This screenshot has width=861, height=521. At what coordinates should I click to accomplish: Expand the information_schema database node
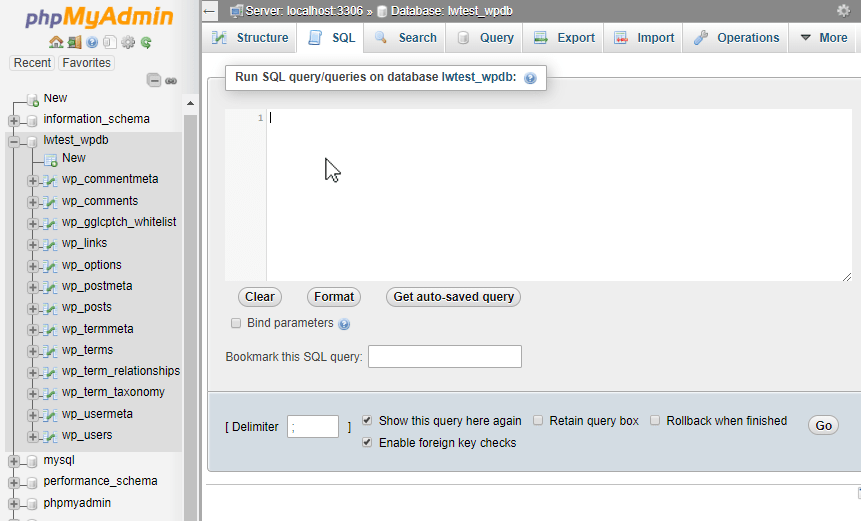pos(14,120)
